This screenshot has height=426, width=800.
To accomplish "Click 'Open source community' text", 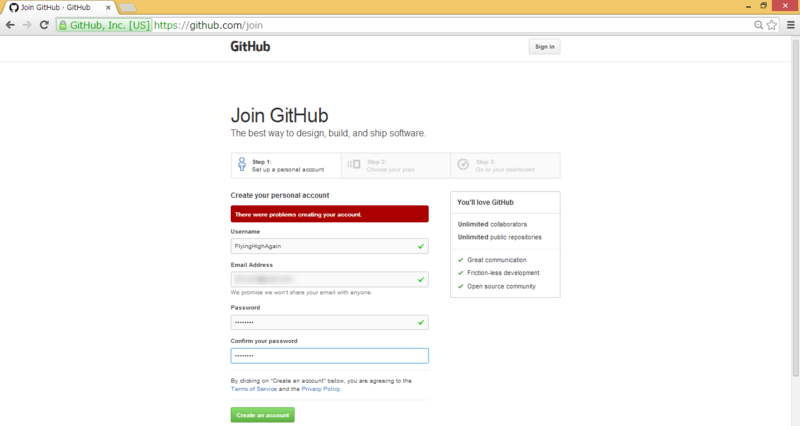I will 502,286.
